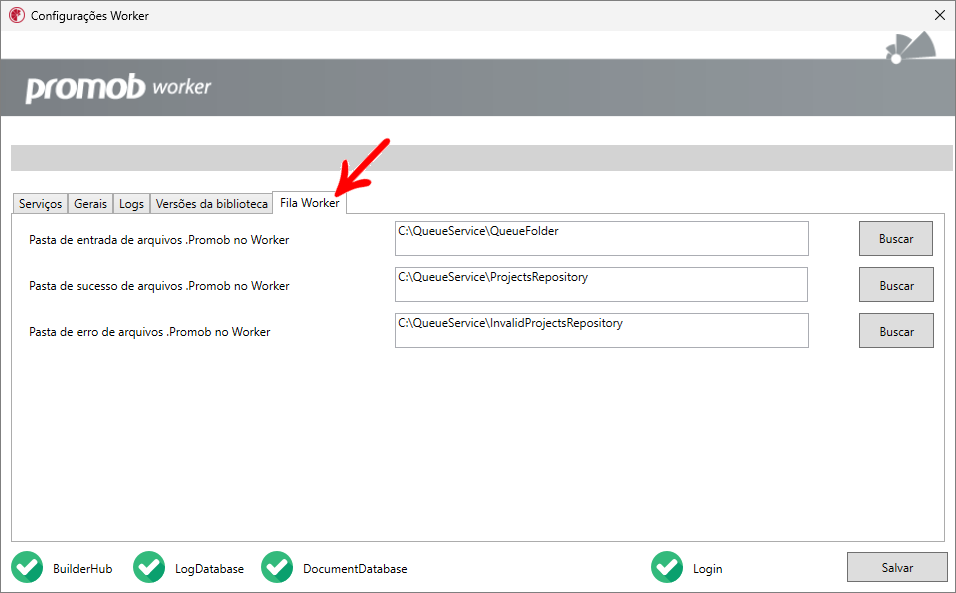Click the QueueFolder path input field
Screen dimensions: 956x593
[602, 239]
